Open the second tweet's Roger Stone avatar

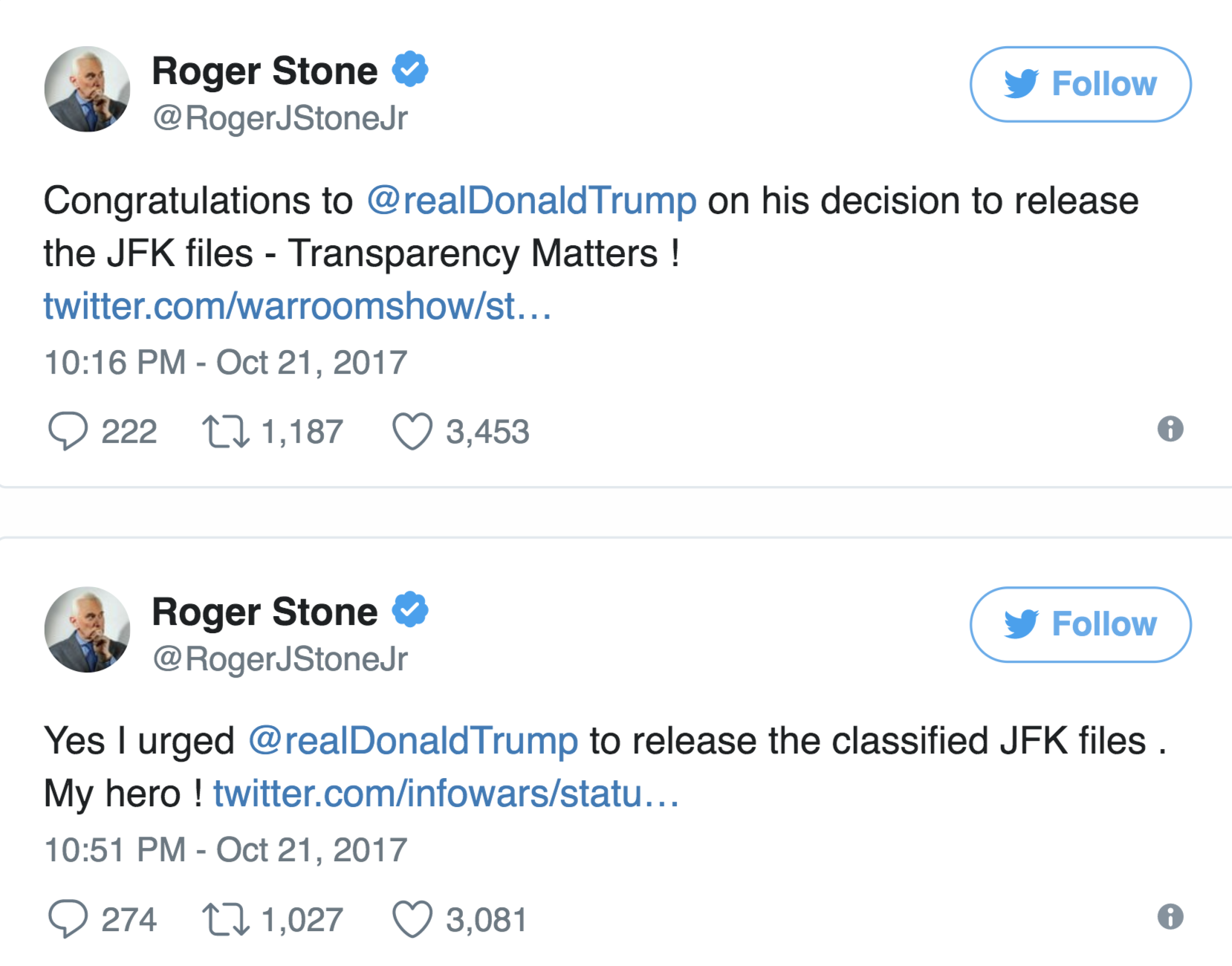tap(87, 629)
